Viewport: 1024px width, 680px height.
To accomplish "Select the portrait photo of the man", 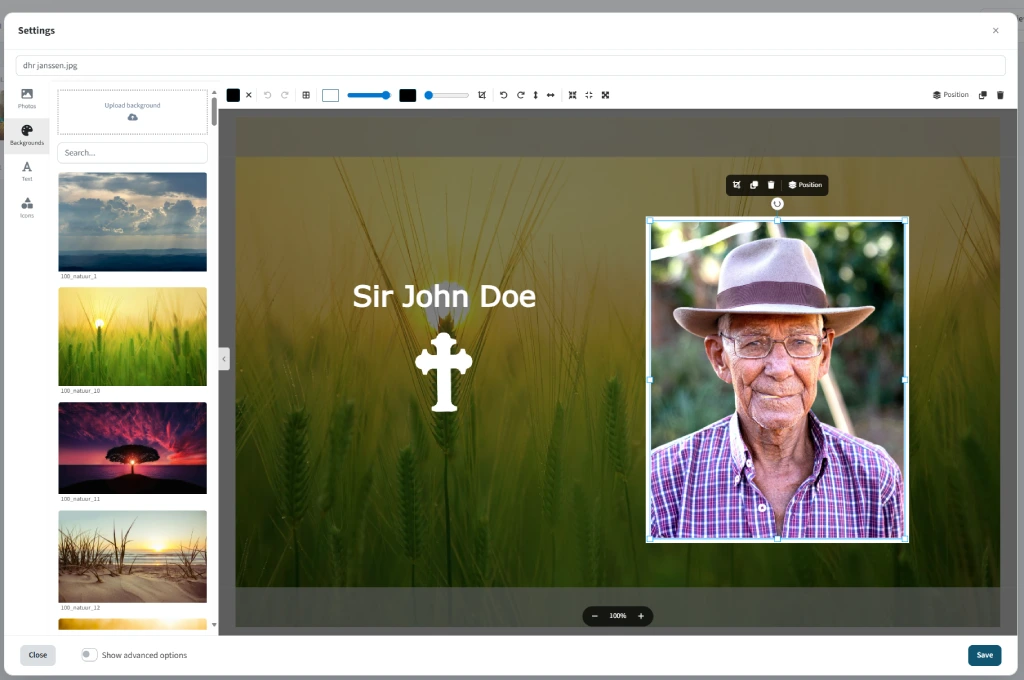I will [777, 380].
